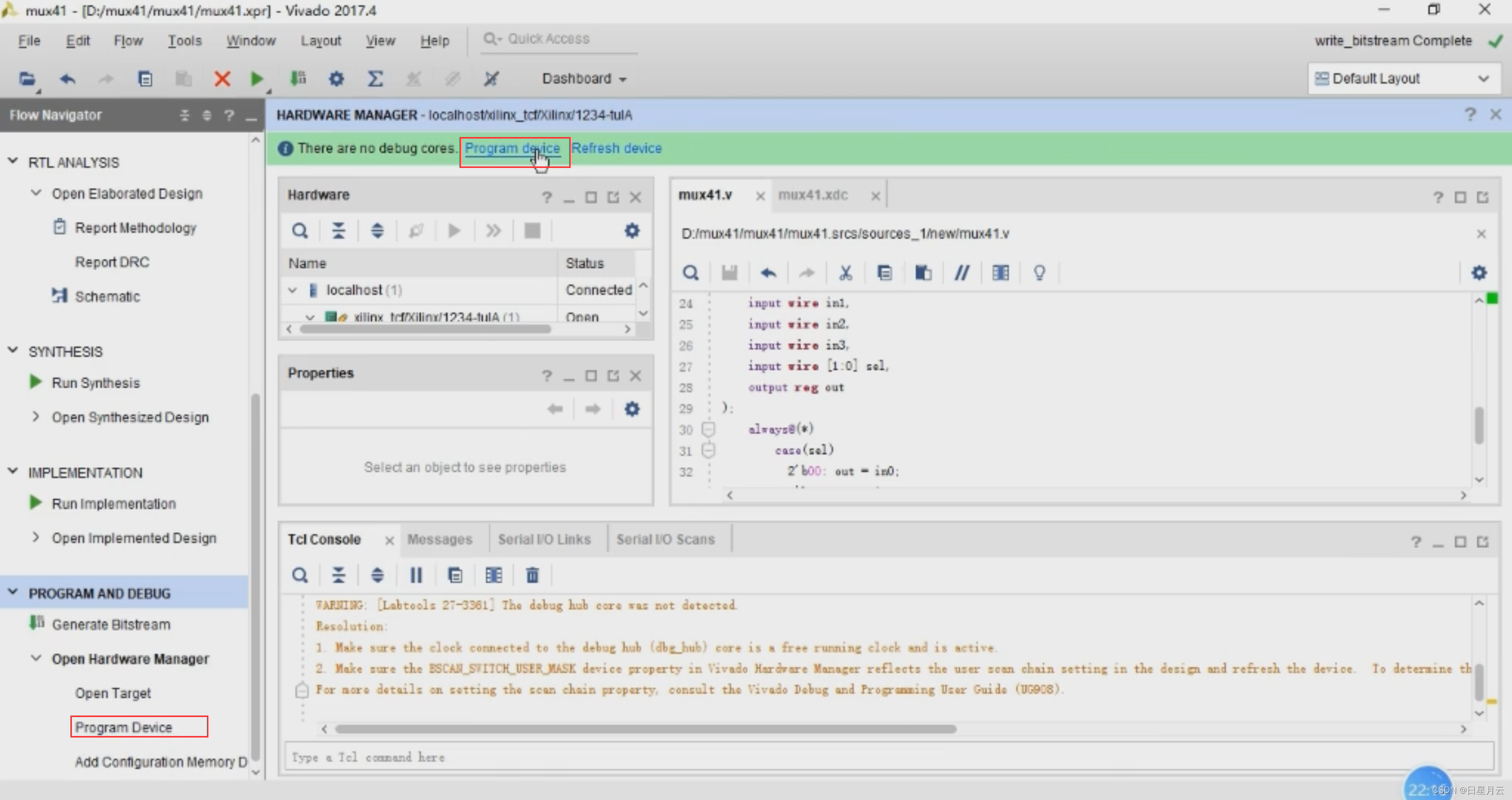Image resolution: width=1512 pixels, height=800 pixels.
Task: Expand Open Implemented Design item
Action: [x=36, y=538]
